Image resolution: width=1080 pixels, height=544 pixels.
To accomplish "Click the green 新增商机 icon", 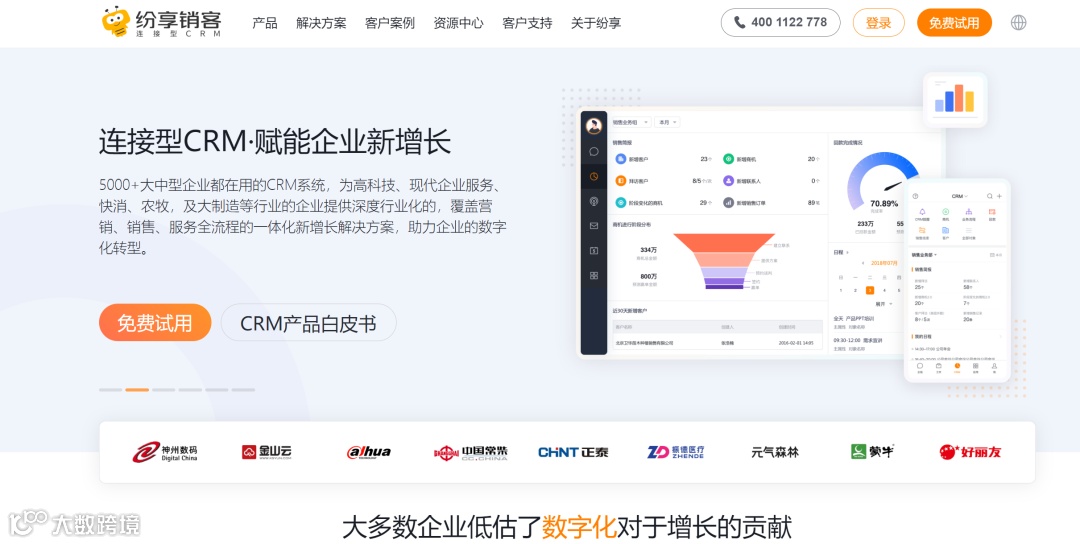I will click(728, 159).
